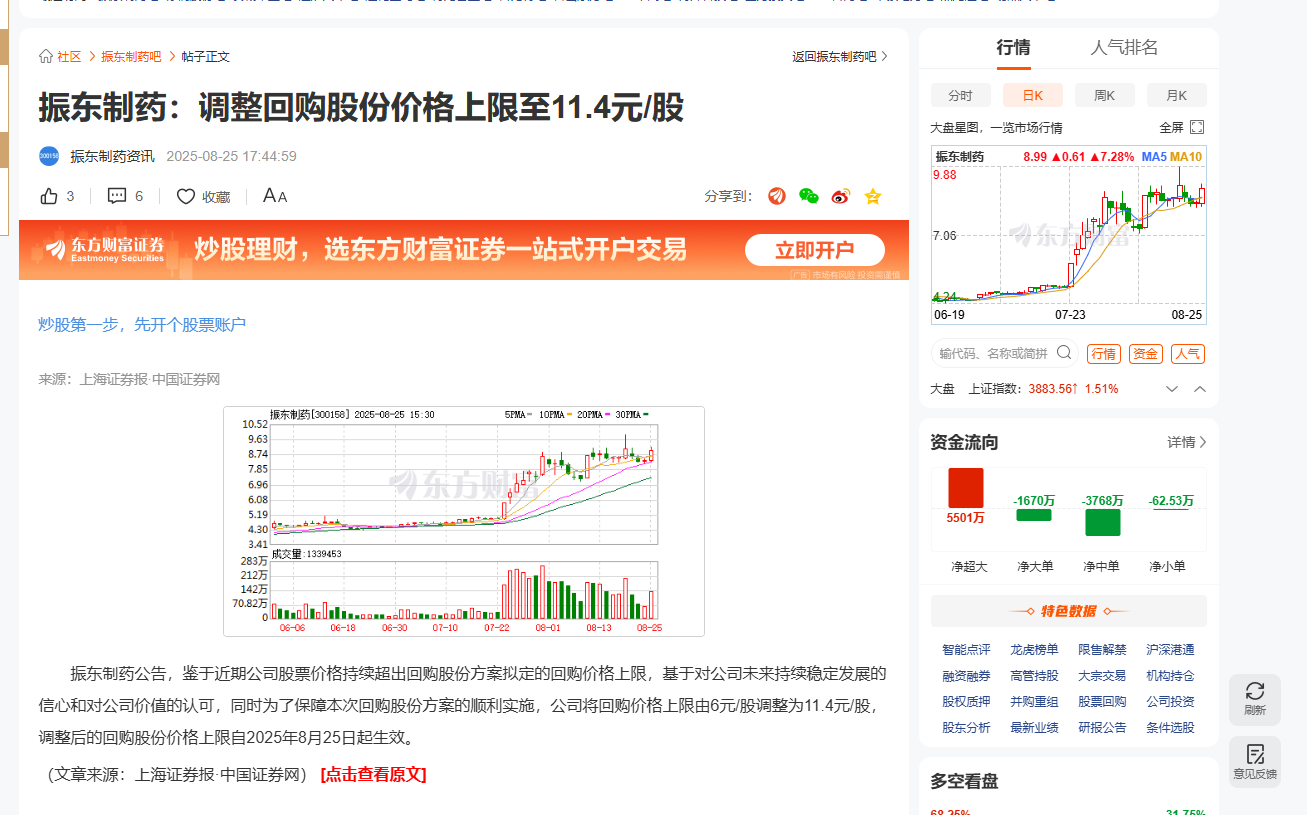The height and width of the screenshot is (815, 1307).
Task: Click stock code search input field
Action: 994,353
